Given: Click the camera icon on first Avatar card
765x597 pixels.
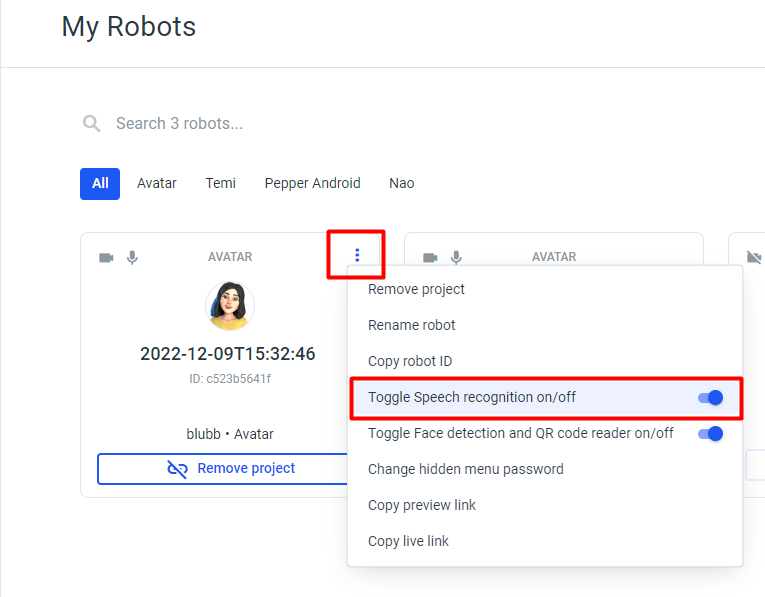Looking at the screenshot, I should 106,258.
